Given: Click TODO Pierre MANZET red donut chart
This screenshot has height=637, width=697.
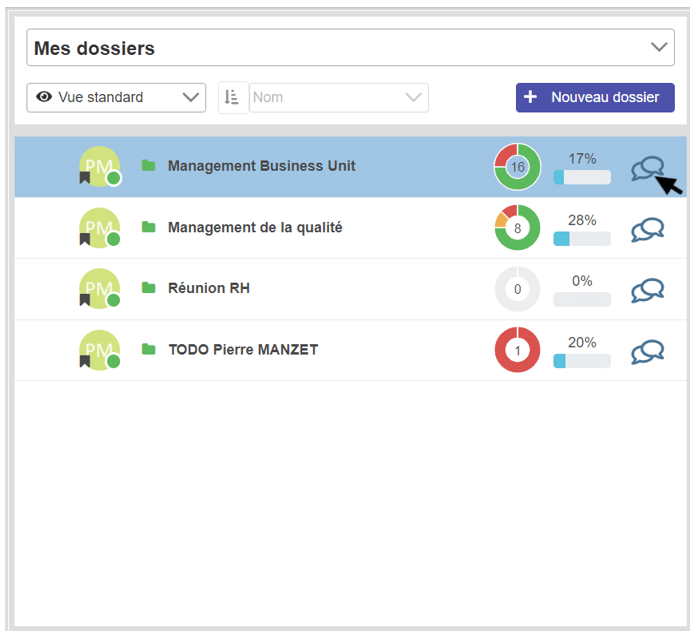Looking at the screenshot, I should click(517, 350).
